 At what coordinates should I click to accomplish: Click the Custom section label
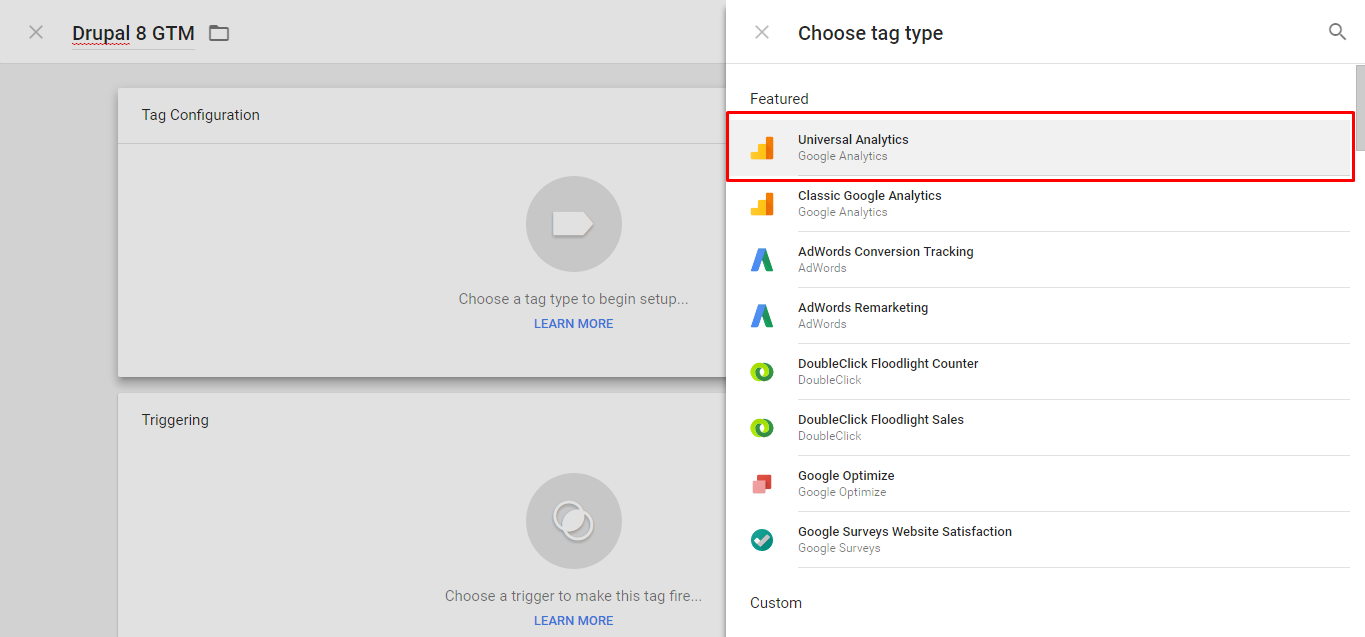click(x=776, y=603)
